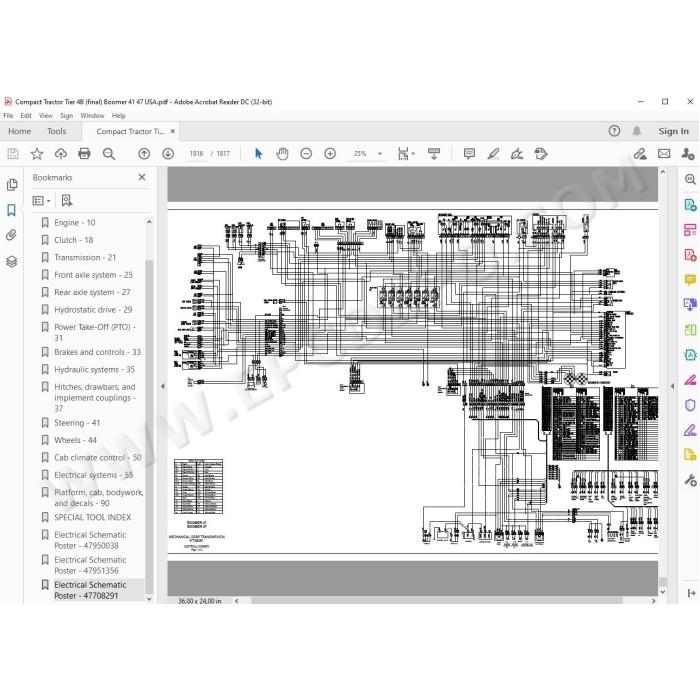Open the SPECIAL TOOL INDEX bookmark

tap(92, 517)
